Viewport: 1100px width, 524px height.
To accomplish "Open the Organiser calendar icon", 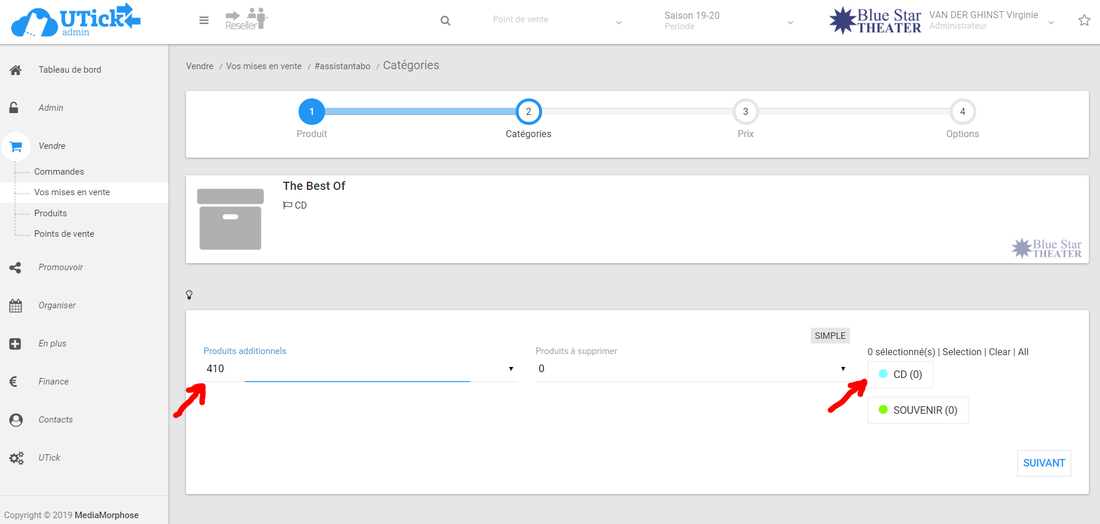I will [x=15, y=306].
